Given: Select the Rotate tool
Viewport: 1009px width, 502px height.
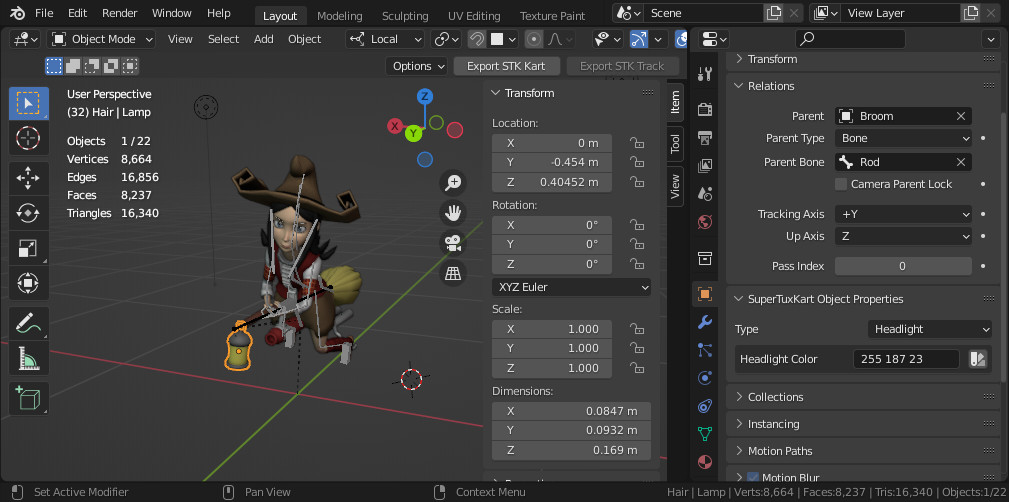Looking at the screenshot, I should pyautogui.click(x=29, y=213).
